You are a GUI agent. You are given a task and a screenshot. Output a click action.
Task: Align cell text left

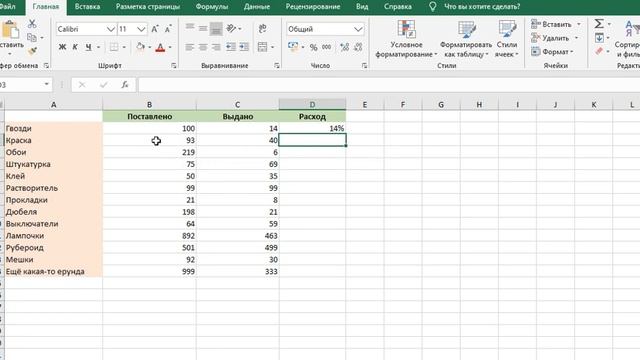point(190,47)
